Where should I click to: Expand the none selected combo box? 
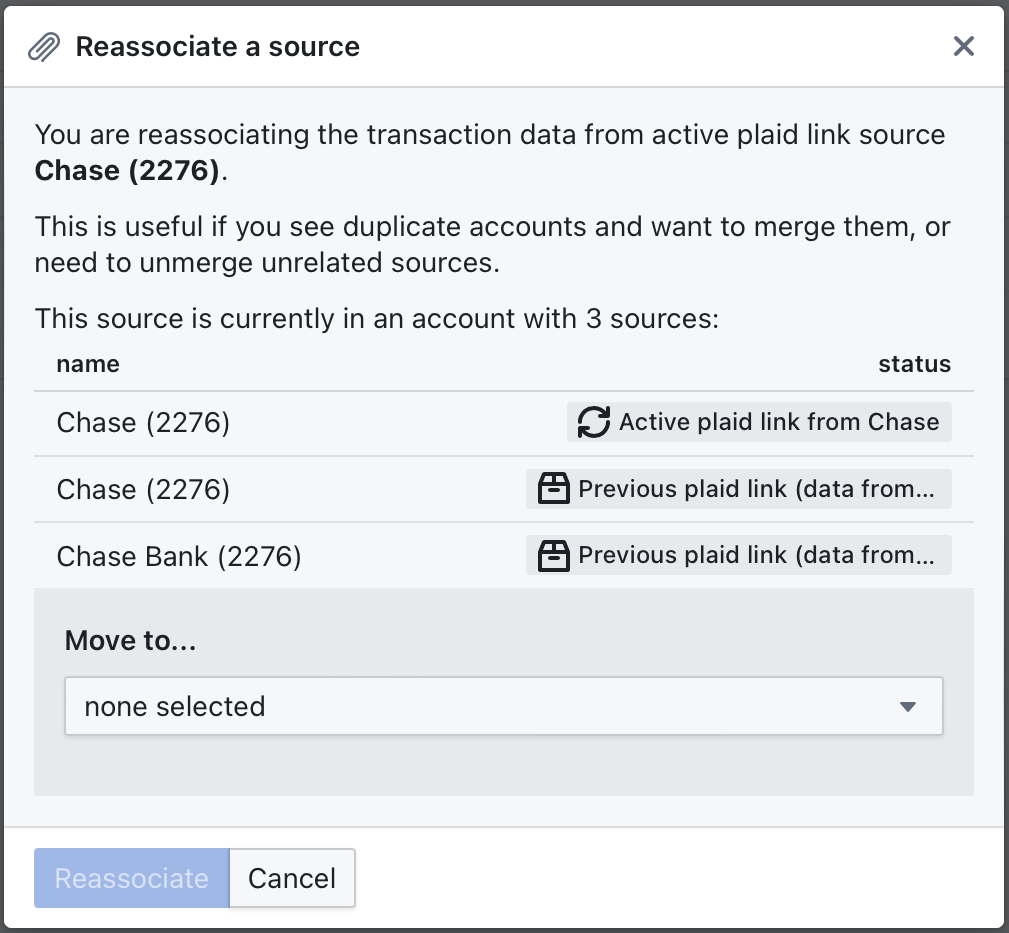point(504,706)
